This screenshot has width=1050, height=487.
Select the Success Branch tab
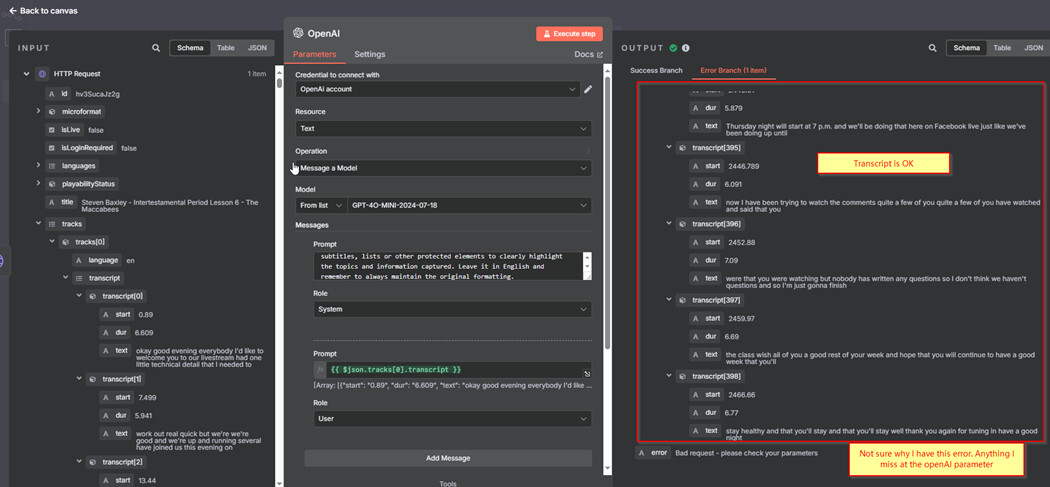click(656, 71)
